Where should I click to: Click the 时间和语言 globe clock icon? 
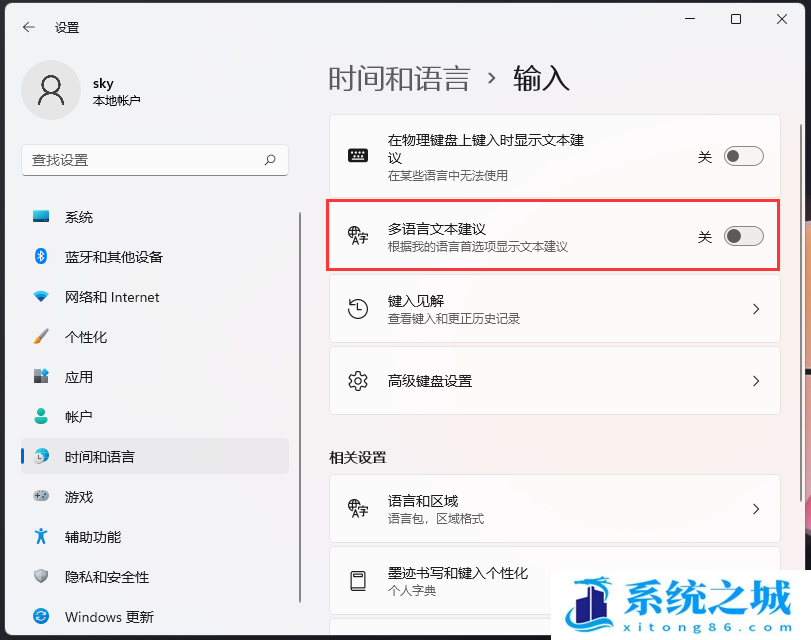[41, 456]
